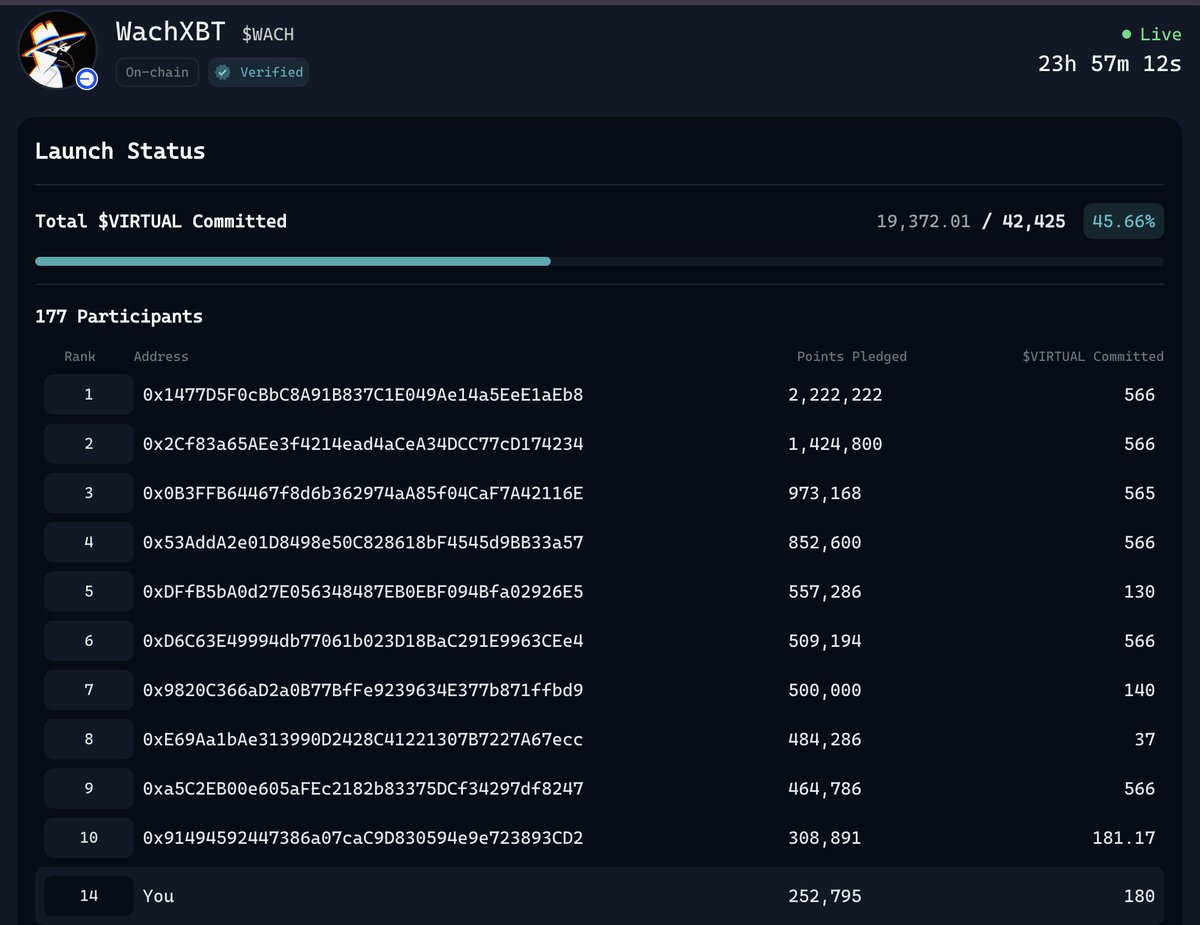Open address starting 0x91494592447
This screenshot has height=925, width=1200.
[363, 838]
